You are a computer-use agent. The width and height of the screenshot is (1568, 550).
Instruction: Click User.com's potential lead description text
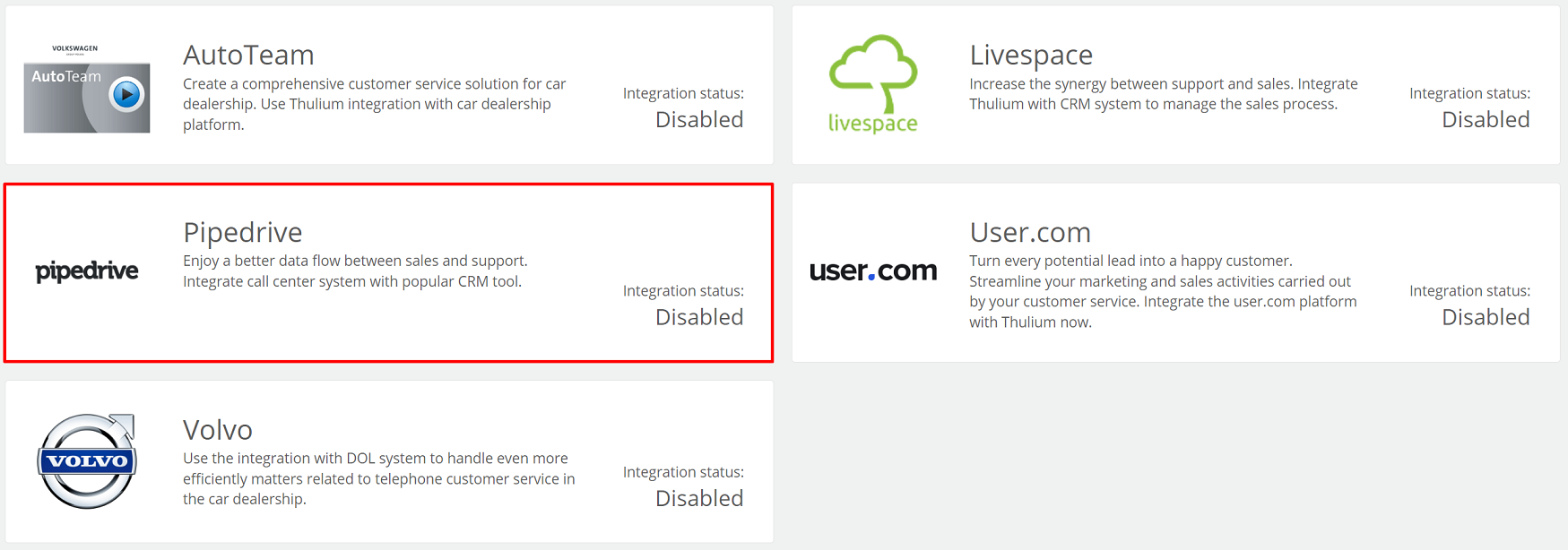pyautogui.click(x=1163, y=291)
